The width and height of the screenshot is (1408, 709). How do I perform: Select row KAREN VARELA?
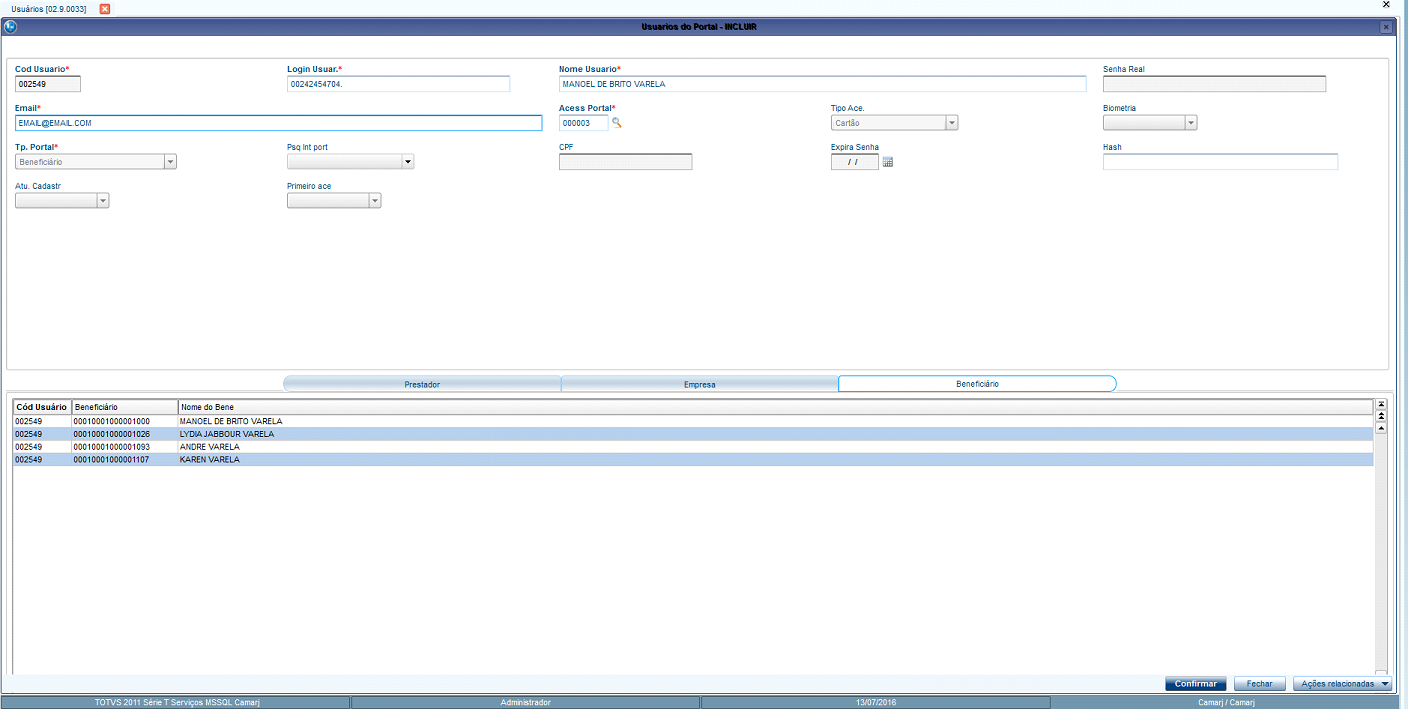coord(693,460)
